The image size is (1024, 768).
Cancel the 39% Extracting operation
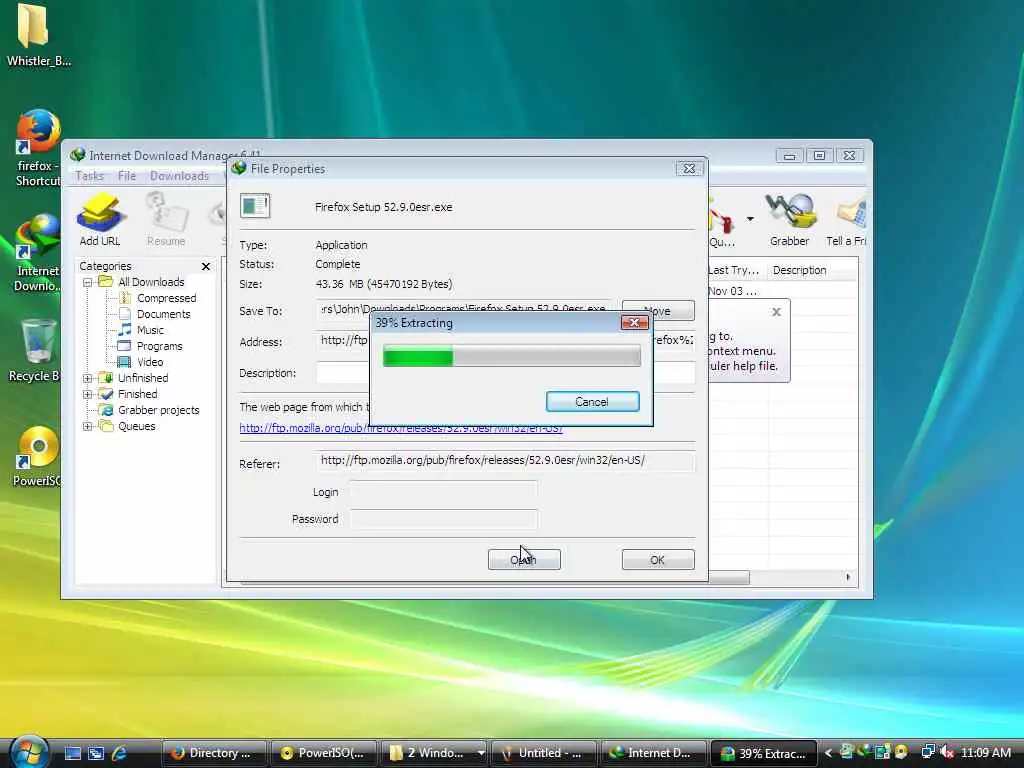click(592, 402)
